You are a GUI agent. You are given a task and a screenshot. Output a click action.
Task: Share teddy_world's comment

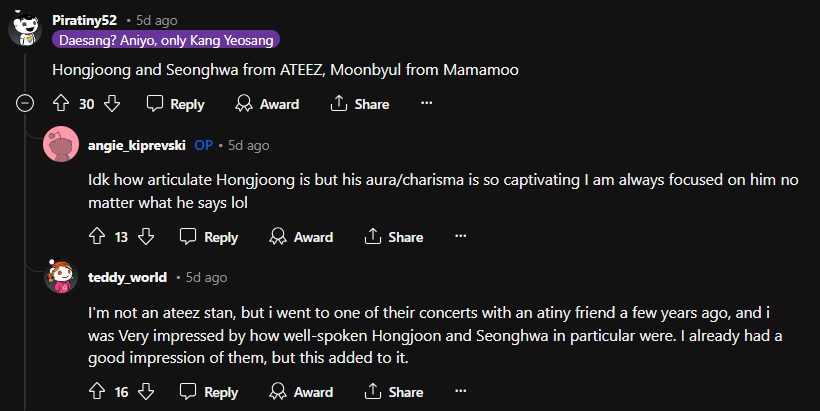pos(394,392)
